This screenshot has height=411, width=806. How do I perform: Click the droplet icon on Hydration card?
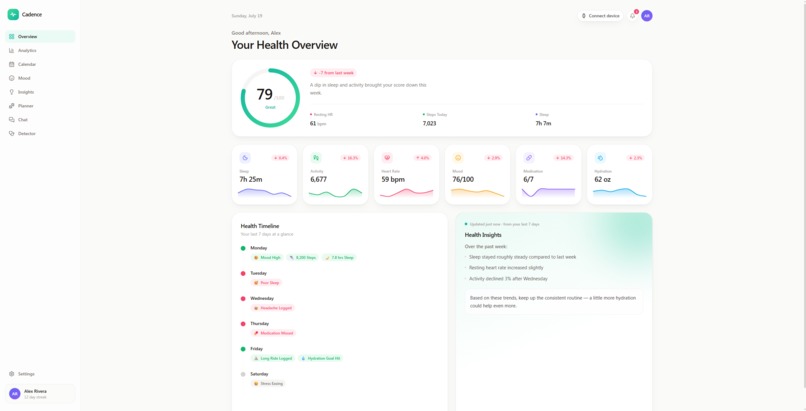[600, 158]
